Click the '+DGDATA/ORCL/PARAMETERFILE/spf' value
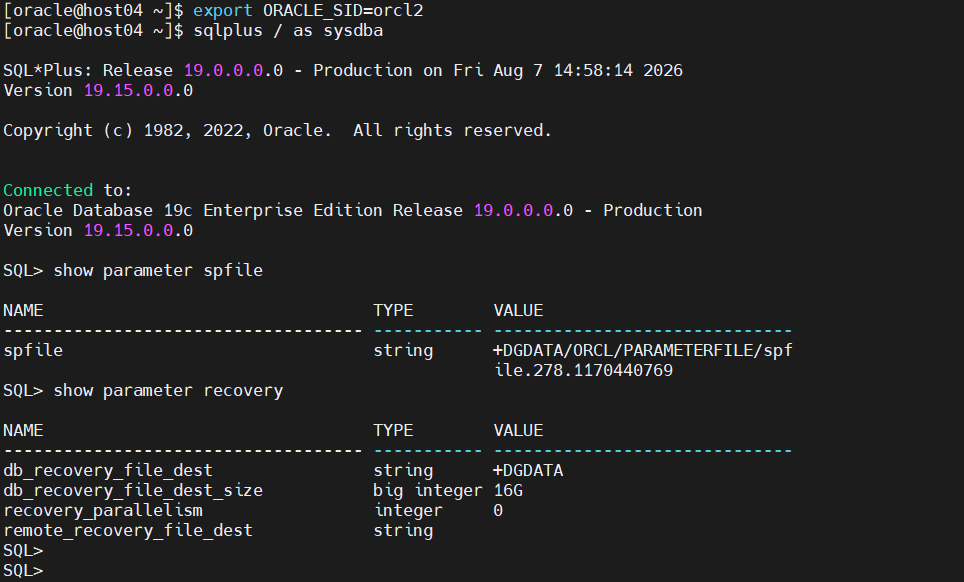Viewport: 964px width, 582px height. (x=642, y=350)
